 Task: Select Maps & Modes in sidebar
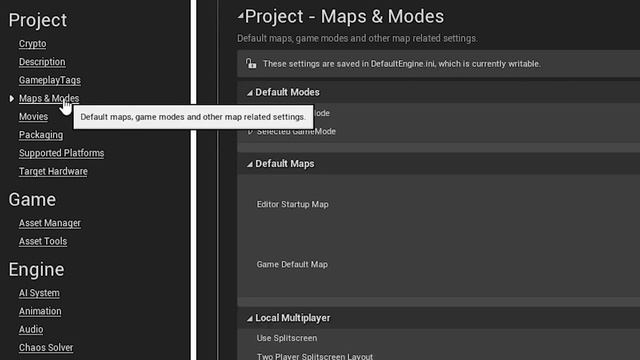pos(49,98)
